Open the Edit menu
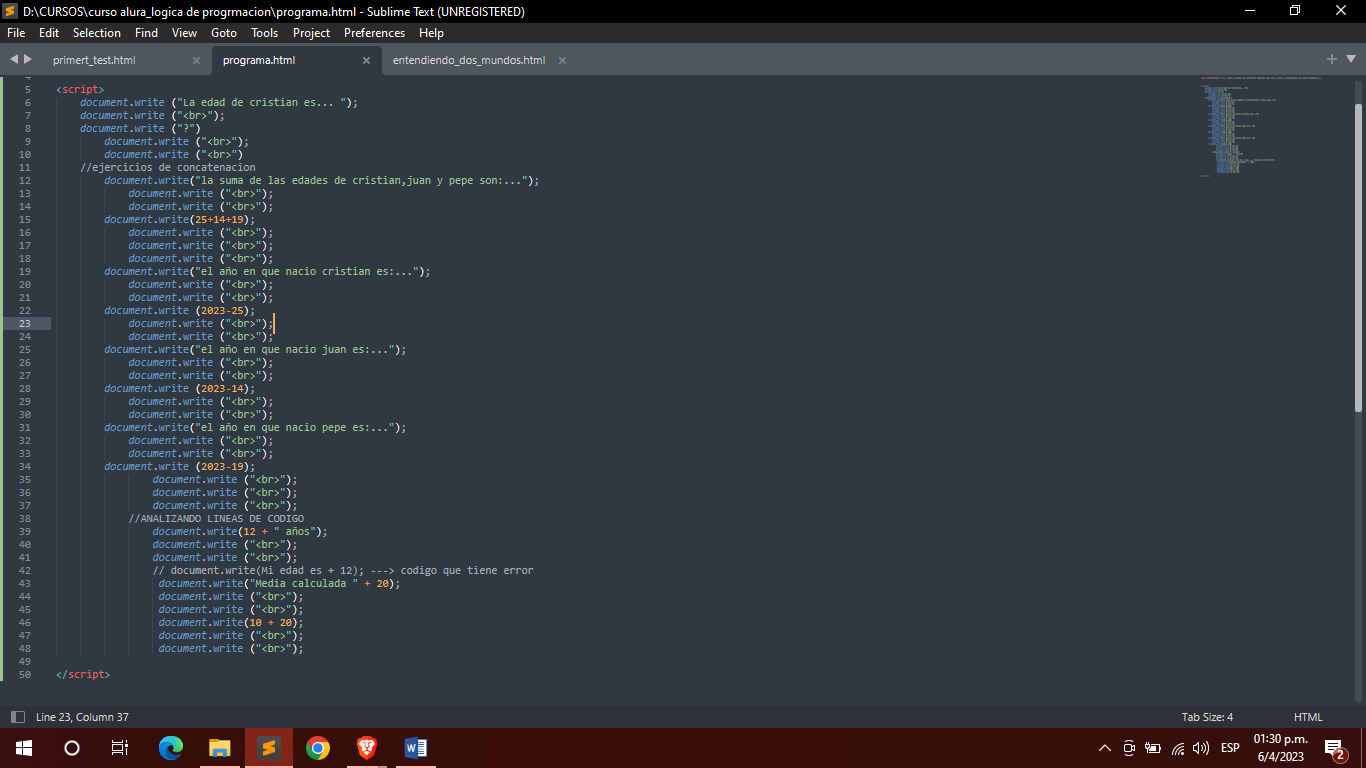This screenshot has width=1366, height=768. point(49,33)
